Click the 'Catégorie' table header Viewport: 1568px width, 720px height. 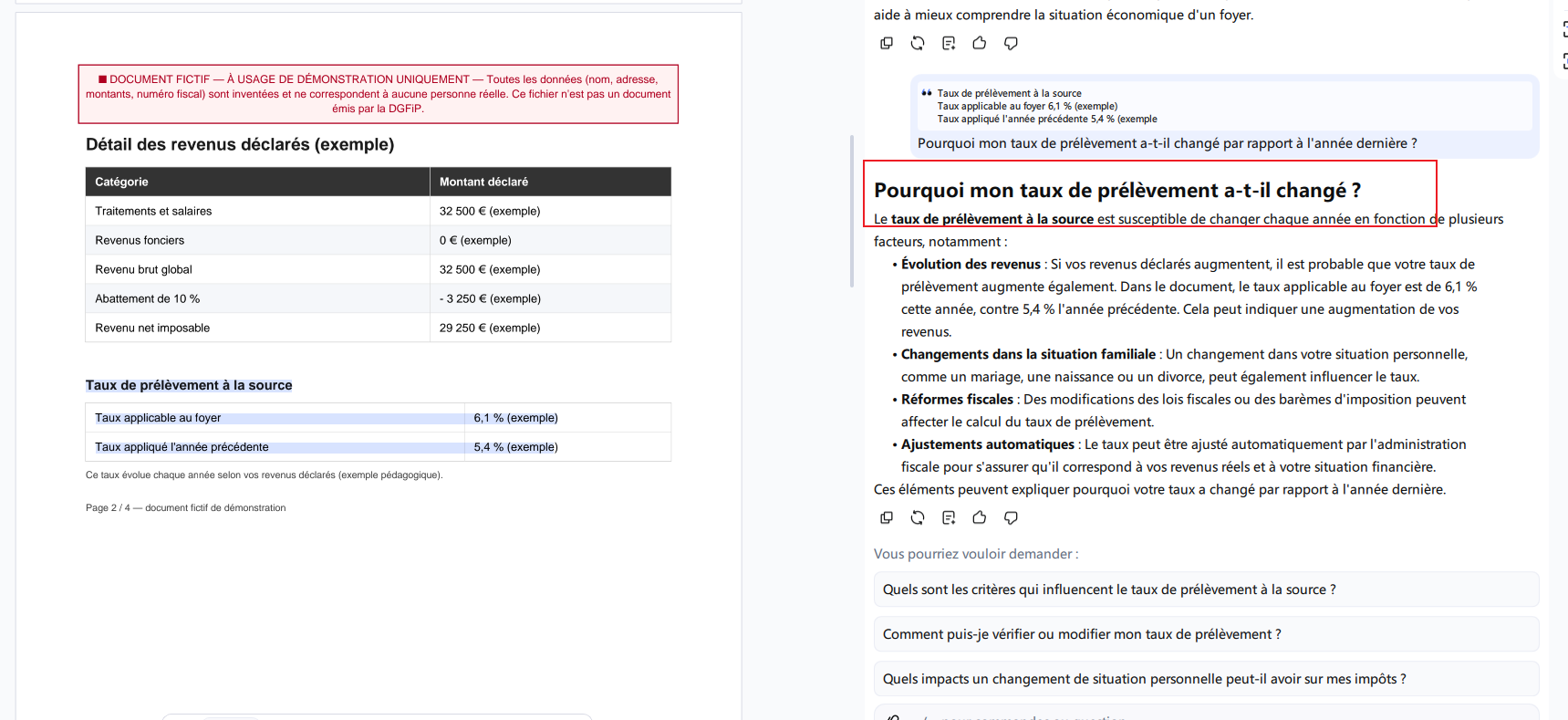(x=257, y=182)
